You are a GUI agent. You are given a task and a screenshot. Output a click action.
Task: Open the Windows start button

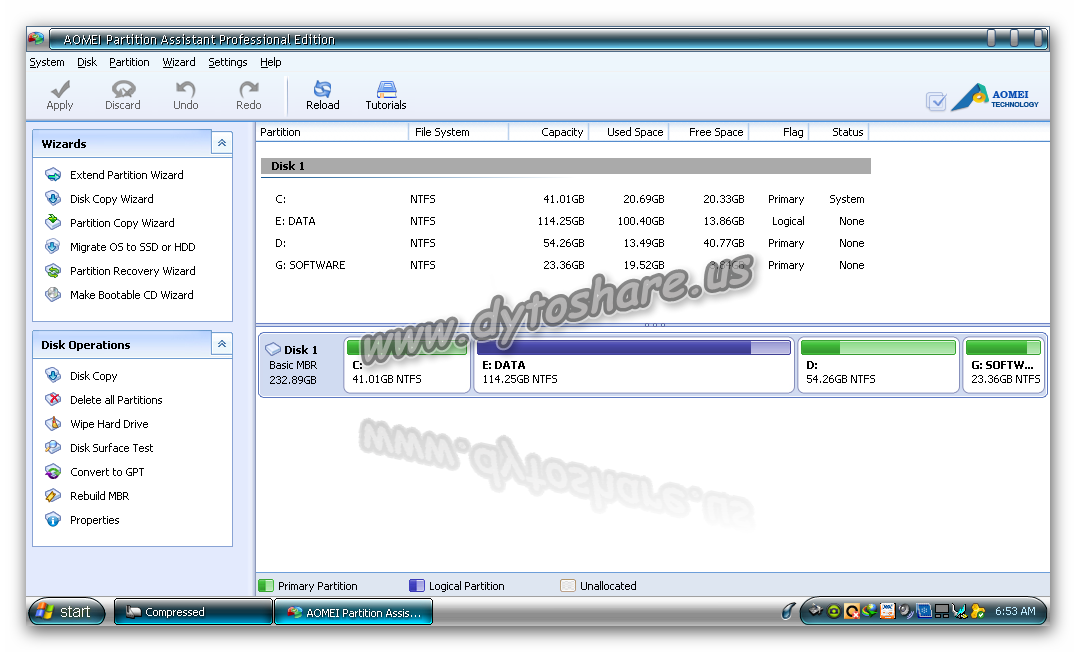click(66, 612)
